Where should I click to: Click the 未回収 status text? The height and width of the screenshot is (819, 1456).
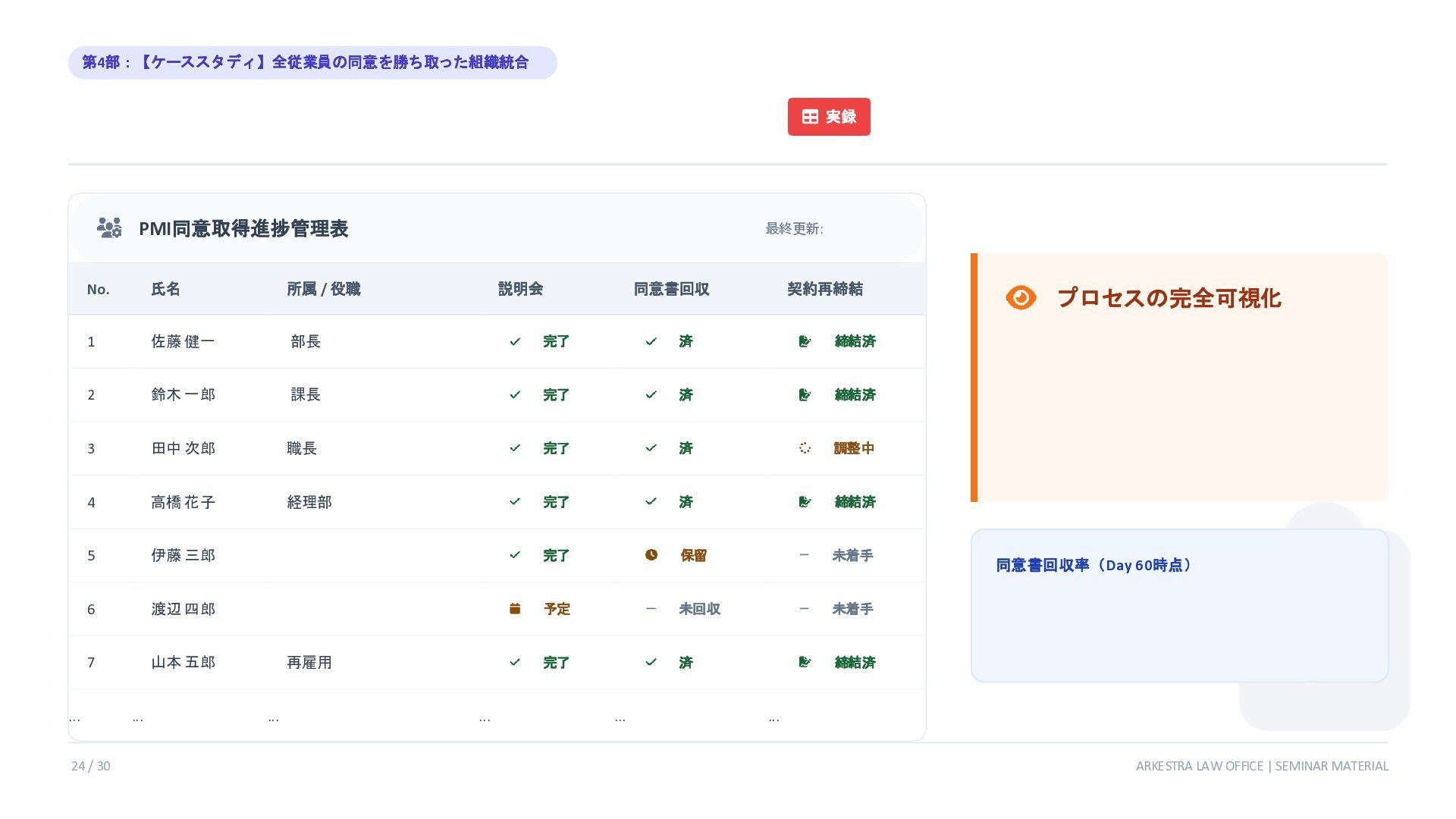pos(699,609)
